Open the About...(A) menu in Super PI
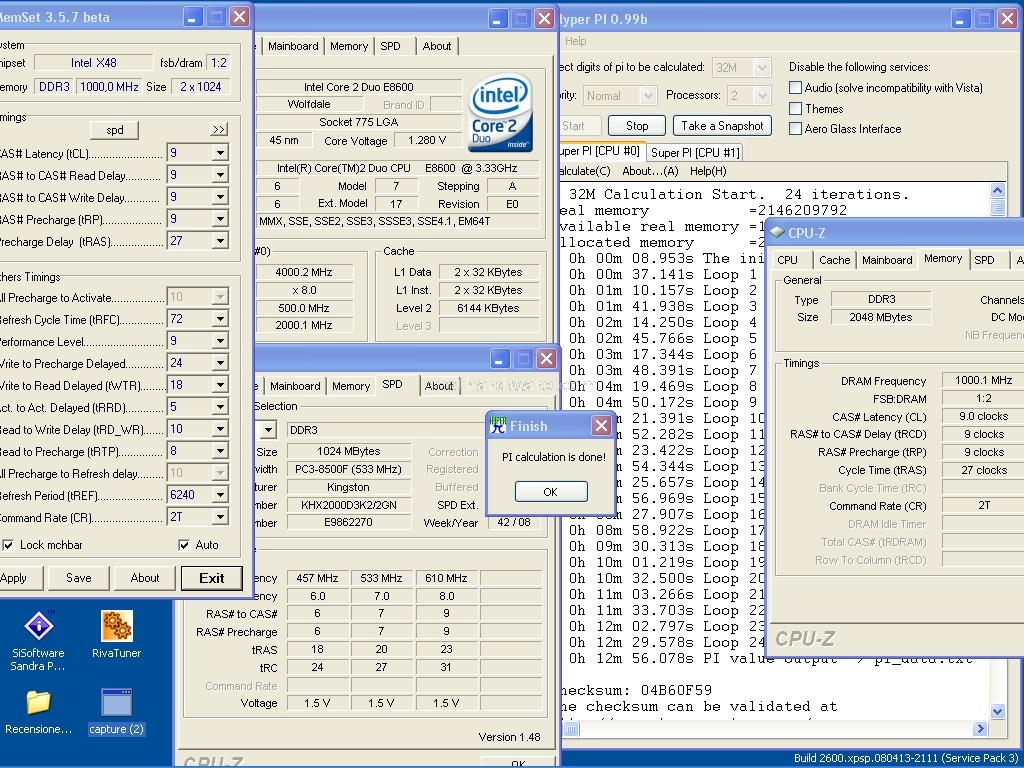 pos(650,171)
